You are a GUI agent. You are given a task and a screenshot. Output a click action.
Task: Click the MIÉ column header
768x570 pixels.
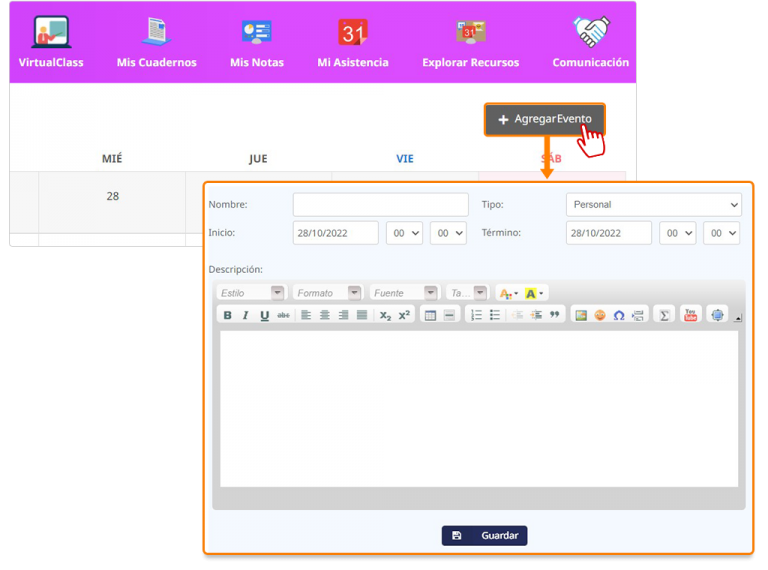pos(112,159)
